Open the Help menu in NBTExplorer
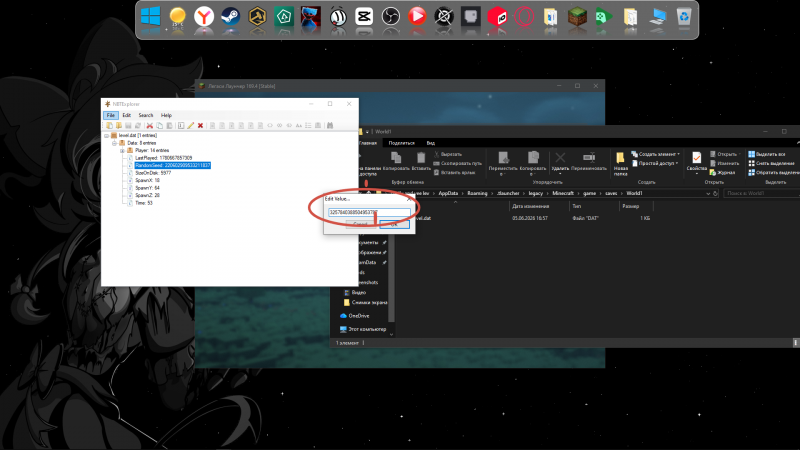This screenshot has height=450, width=800. pyautogui.click(x=166, y=115)
